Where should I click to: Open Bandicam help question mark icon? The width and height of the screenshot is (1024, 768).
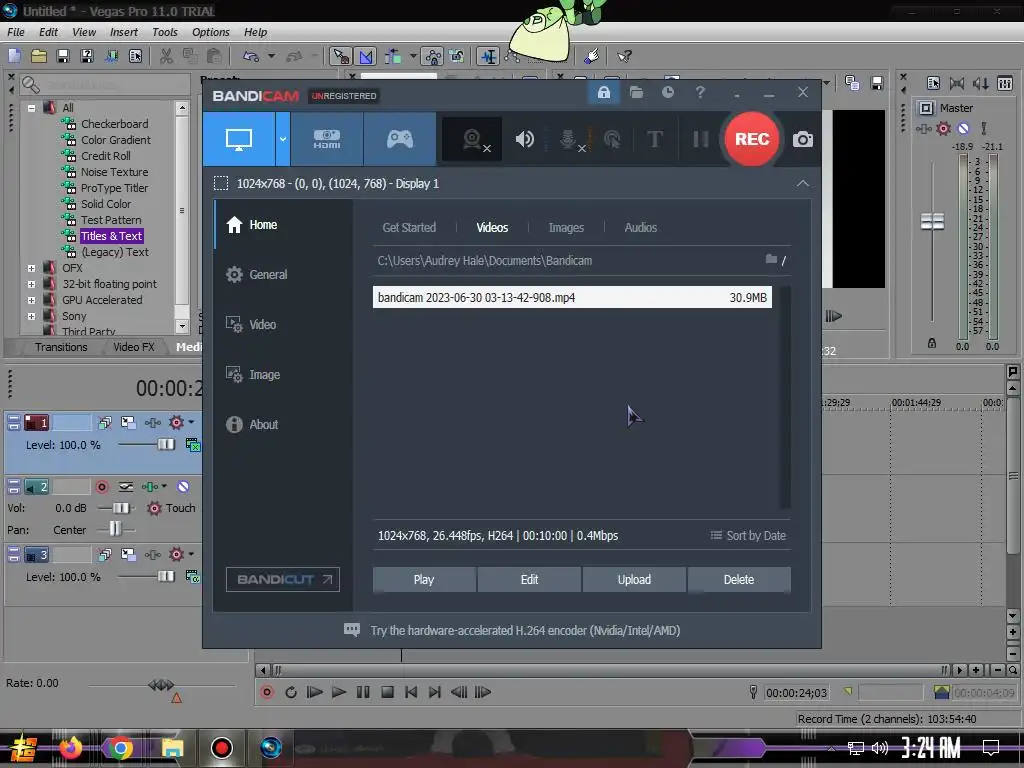[x=700, y=92]
